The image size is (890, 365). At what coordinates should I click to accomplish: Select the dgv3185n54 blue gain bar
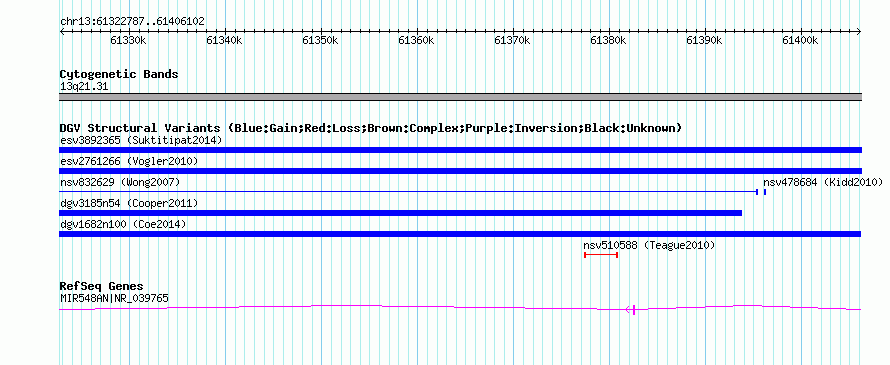click(x=400, y=213)
